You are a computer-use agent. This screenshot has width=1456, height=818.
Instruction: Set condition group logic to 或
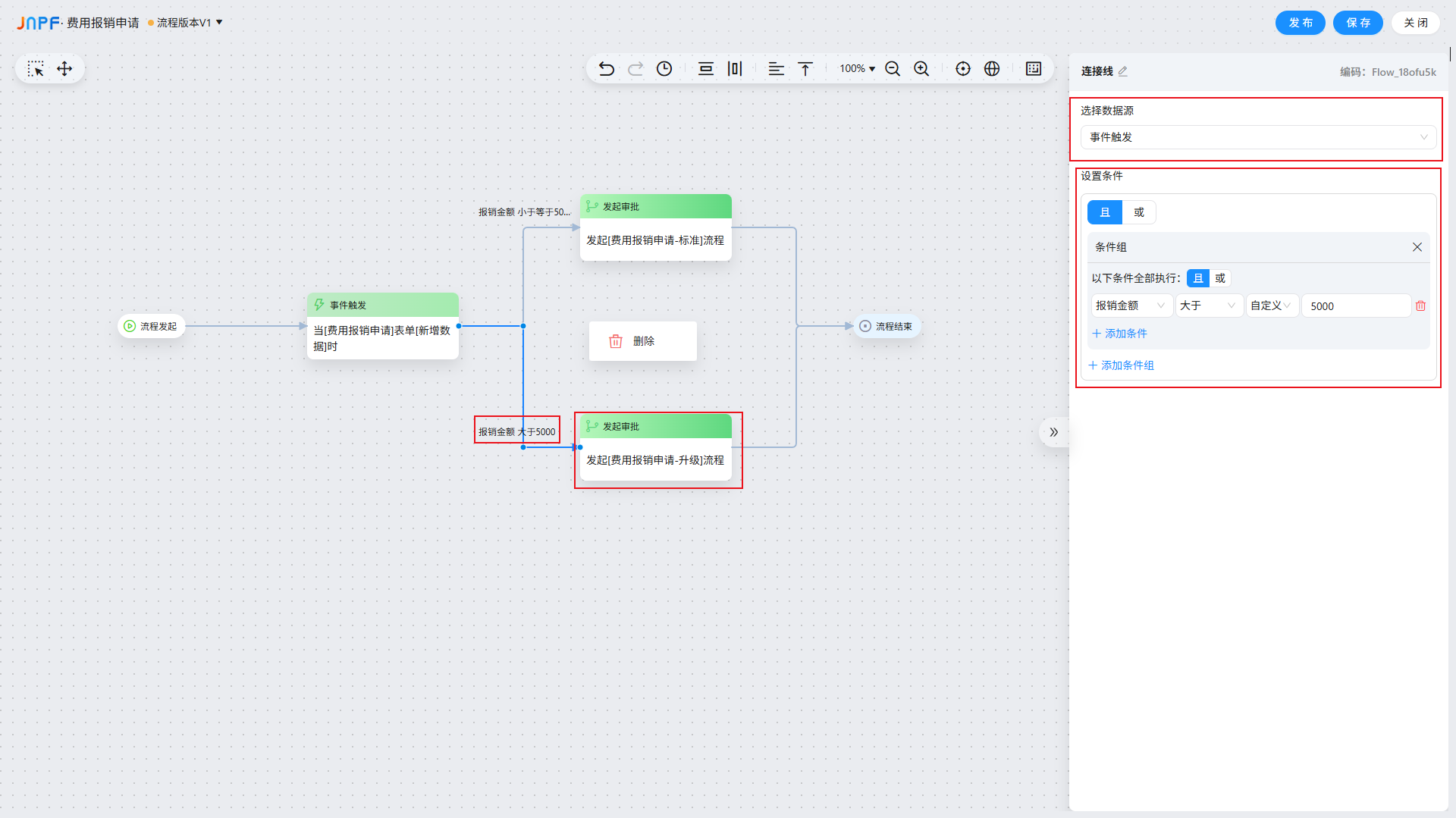(1220, 278)
